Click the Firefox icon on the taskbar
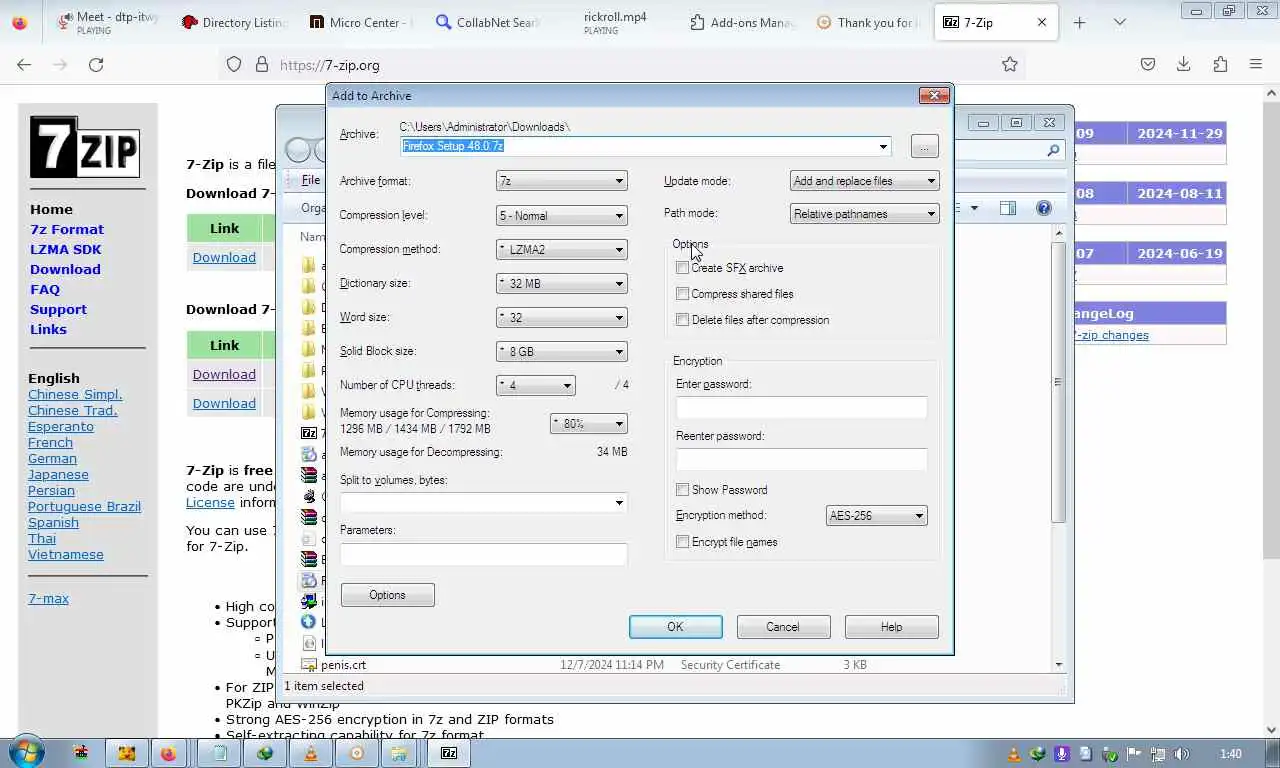 click(x=168, y=753)
